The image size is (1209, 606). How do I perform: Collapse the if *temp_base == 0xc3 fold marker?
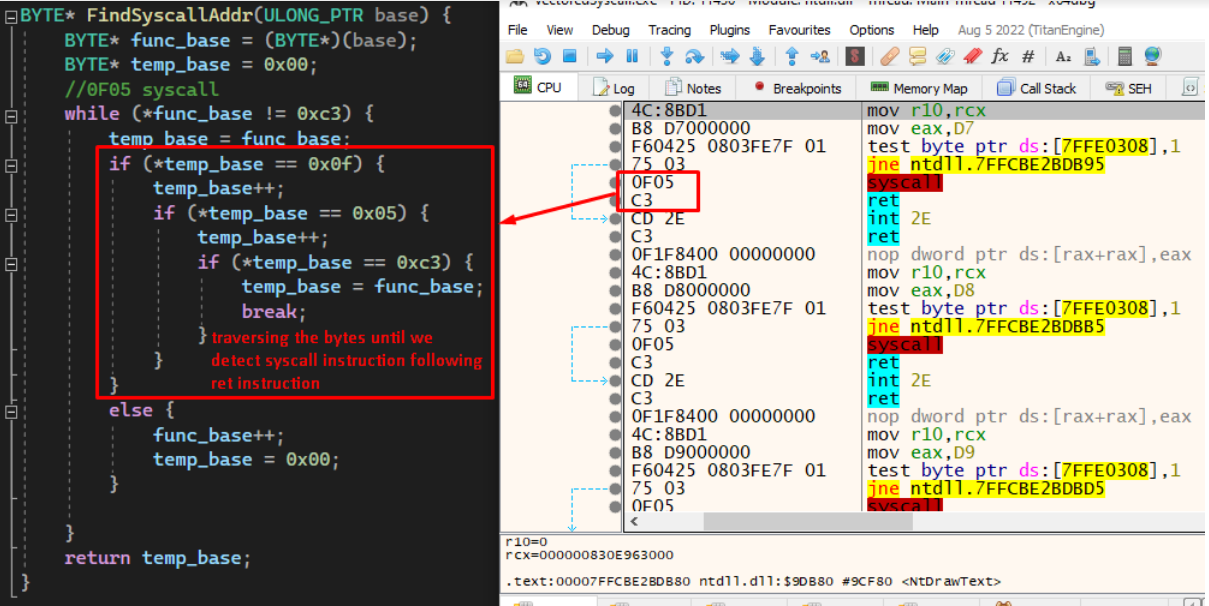[11, 263]
